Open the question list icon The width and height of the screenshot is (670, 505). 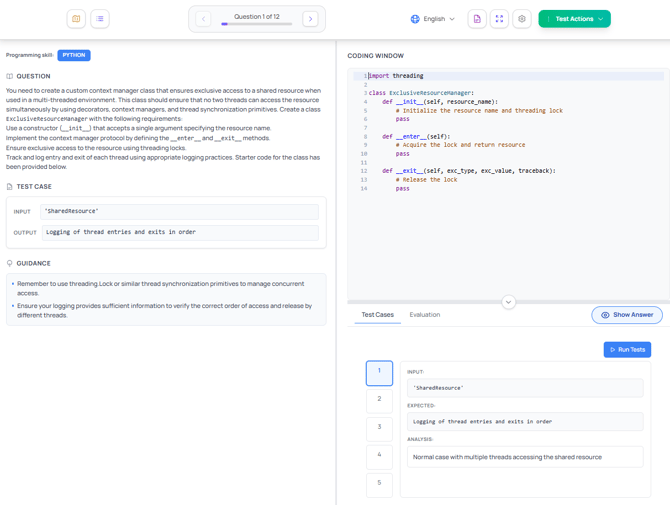pyautogui.click(x=100, y=19)
